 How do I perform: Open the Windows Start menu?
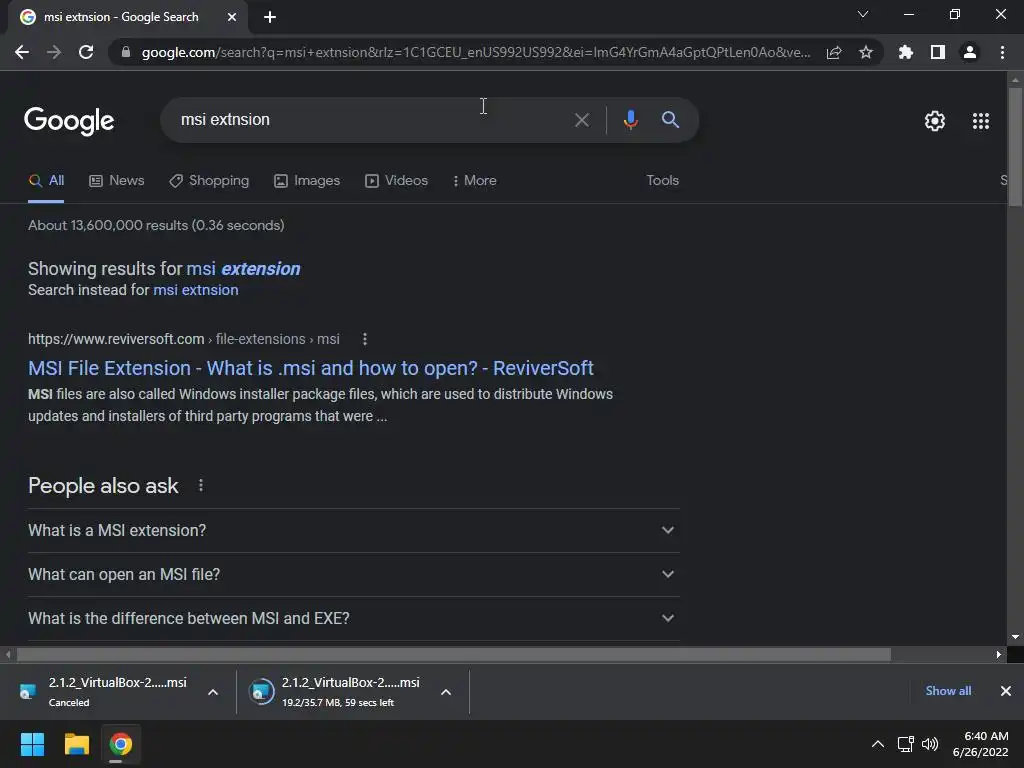pyautogui.click(x=32, y=744)
